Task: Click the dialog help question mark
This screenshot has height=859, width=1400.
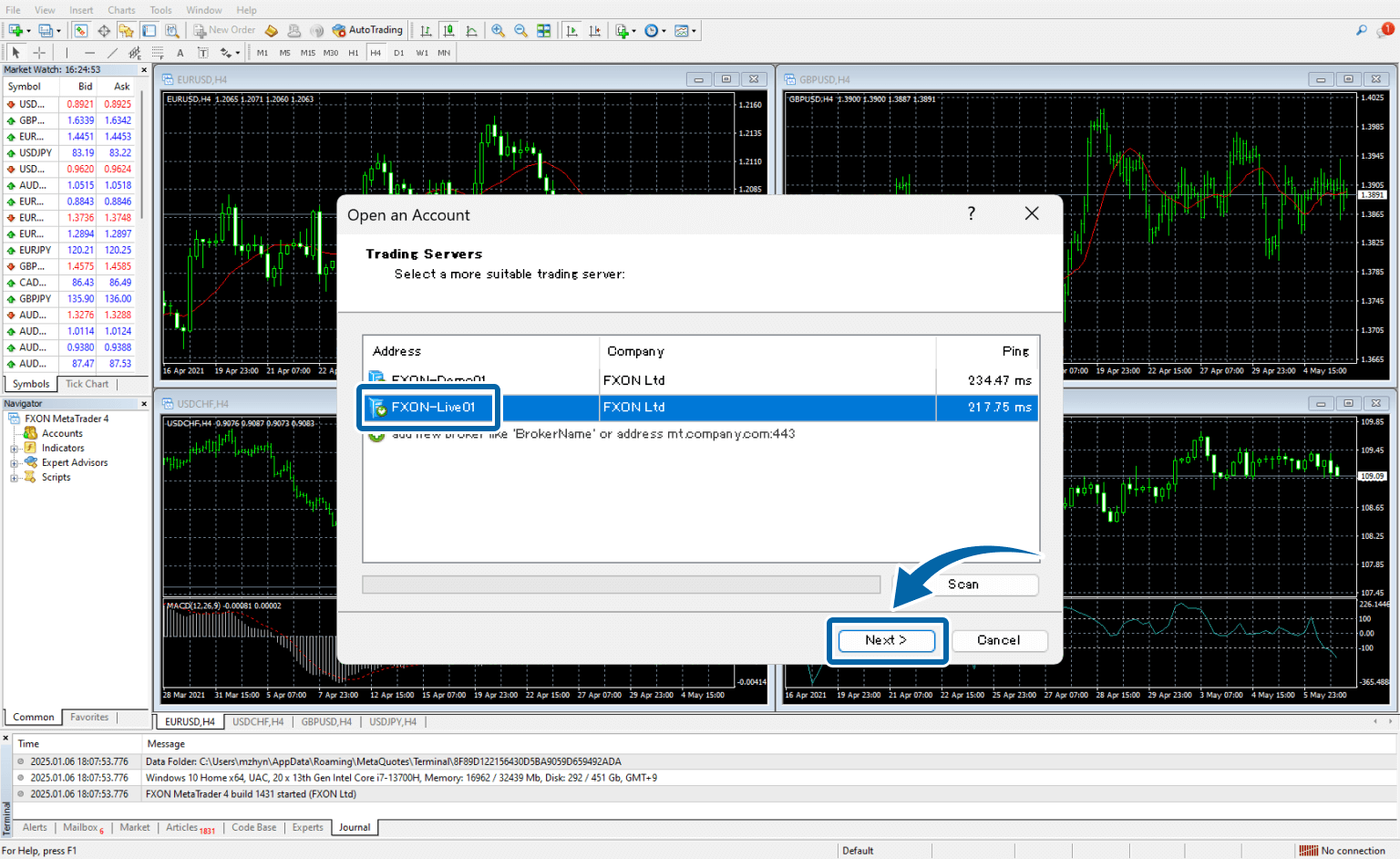Action: [972, 213]
